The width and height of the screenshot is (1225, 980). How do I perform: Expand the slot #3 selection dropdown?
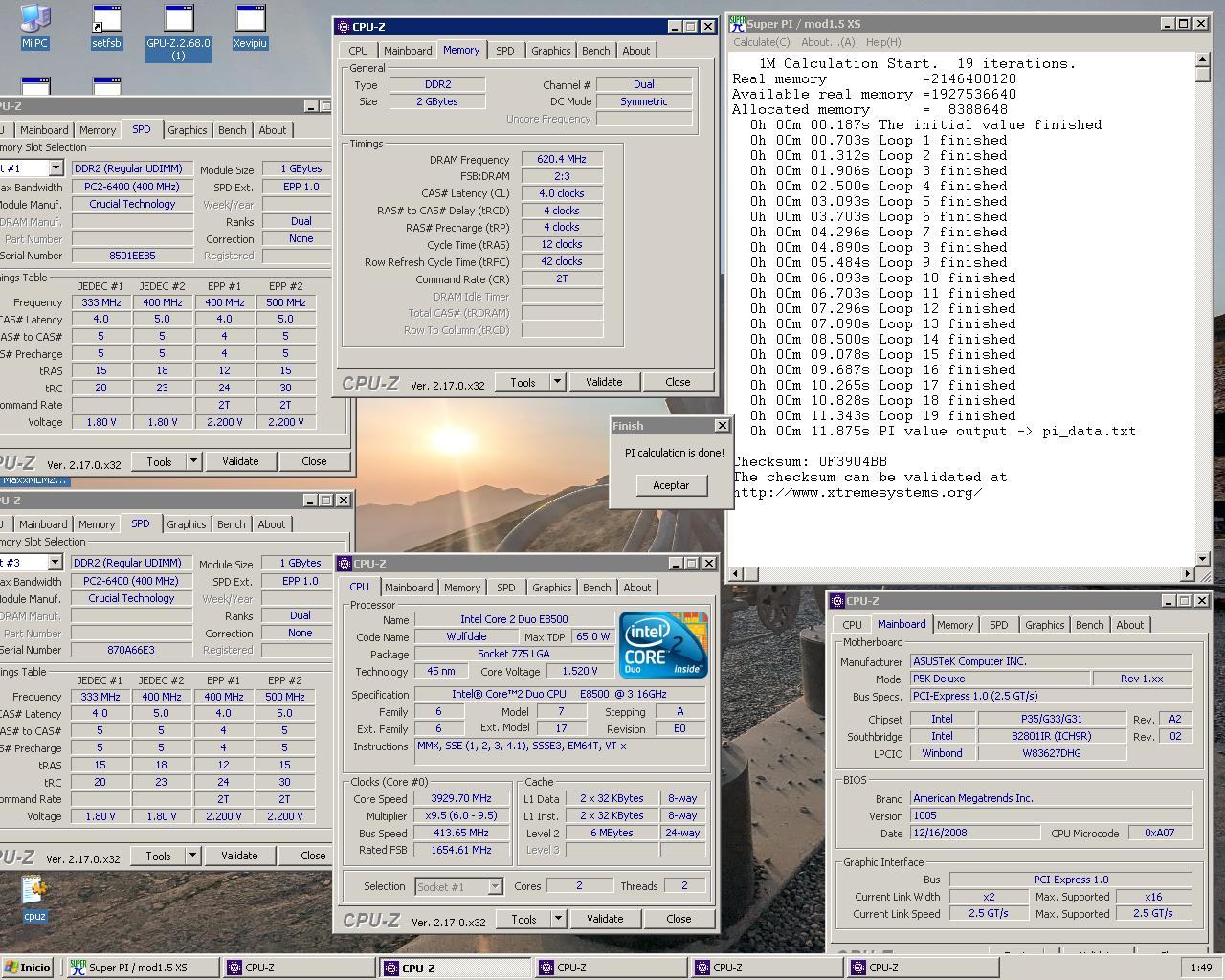point(55,563)
